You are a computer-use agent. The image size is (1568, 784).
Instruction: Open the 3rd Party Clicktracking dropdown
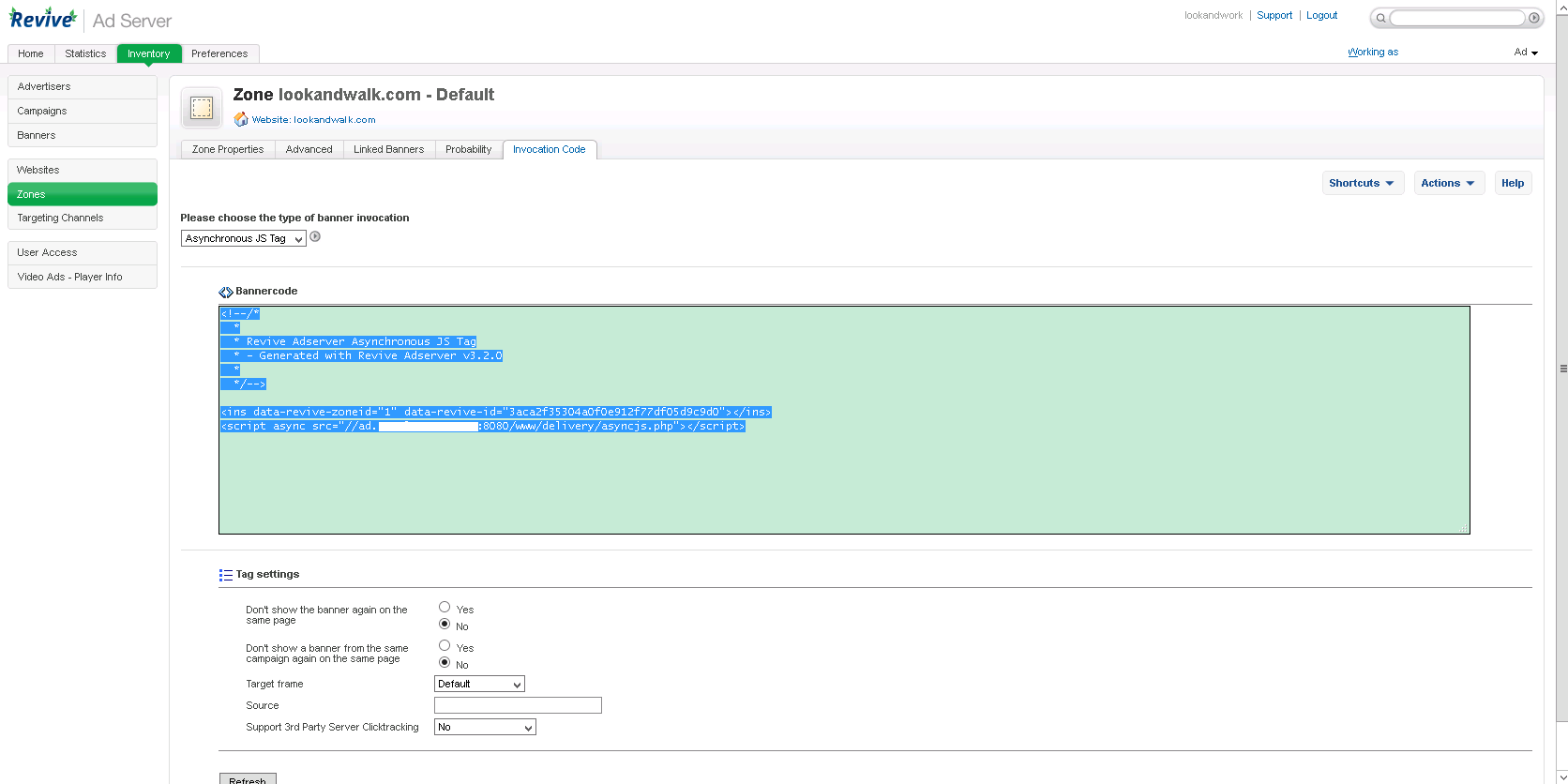tap(485, 727)
